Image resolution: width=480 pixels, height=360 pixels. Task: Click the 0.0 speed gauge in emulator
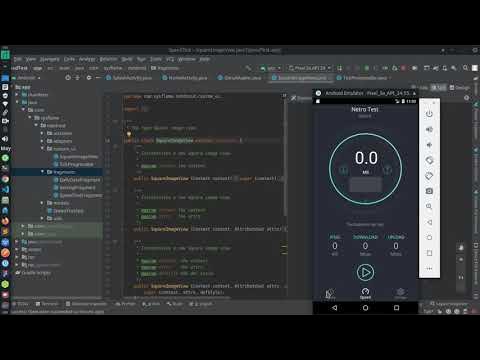366,168
